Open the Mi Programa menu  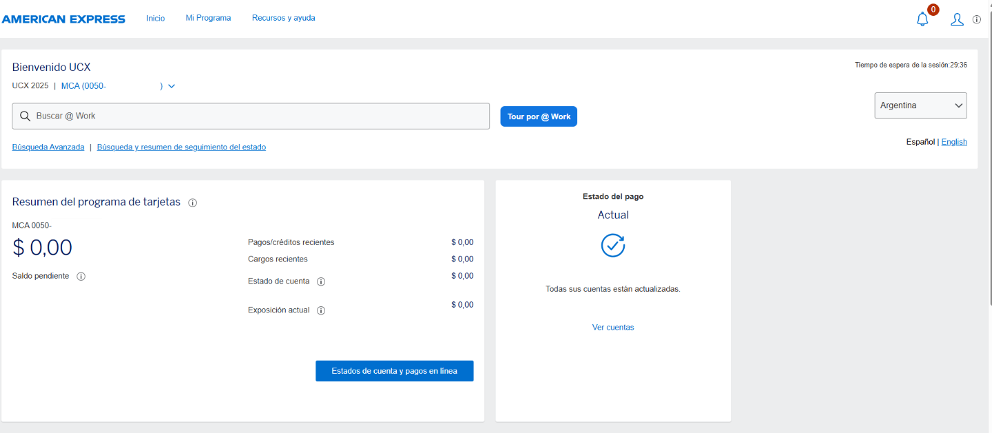(208, 18)
